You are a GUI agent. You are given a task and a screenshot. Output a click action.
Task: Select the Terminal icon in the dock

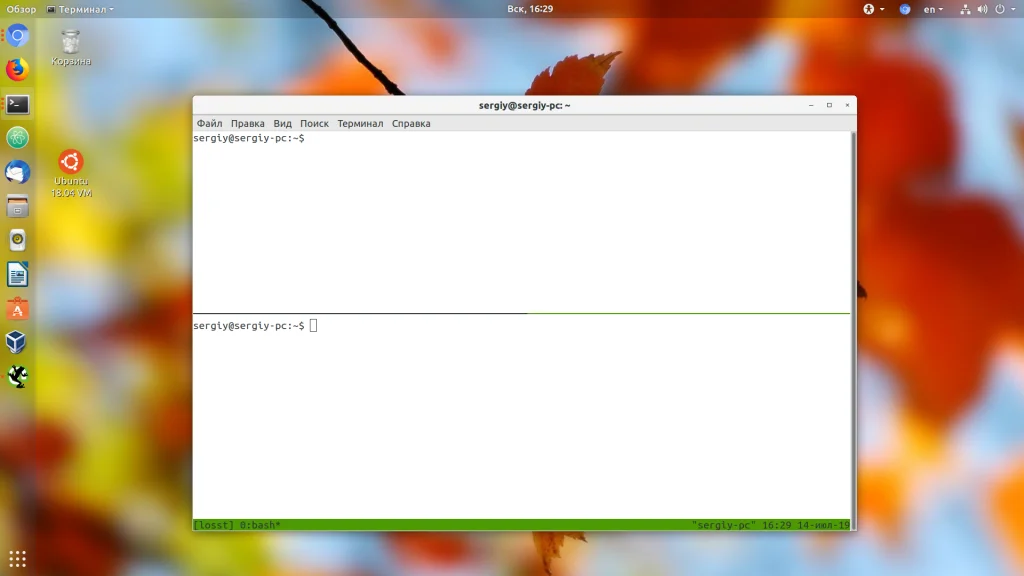[18, 104]
